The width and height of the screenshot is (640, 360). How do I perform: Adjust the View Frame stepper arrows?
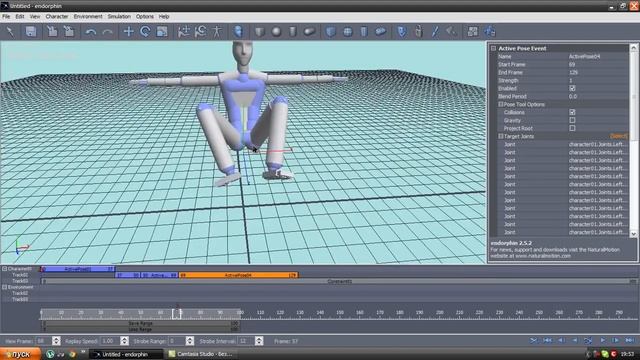tap(56, 341)
